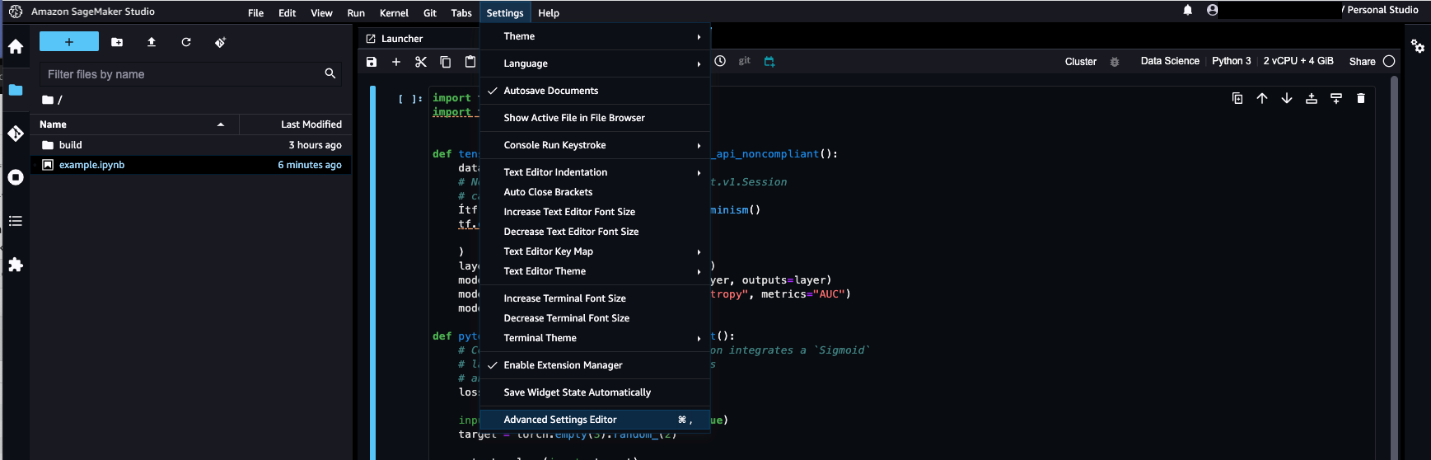1431x460 pixels.
Task: Click the debugger bug icon beside Cluster
Action: pos(1114,61)
